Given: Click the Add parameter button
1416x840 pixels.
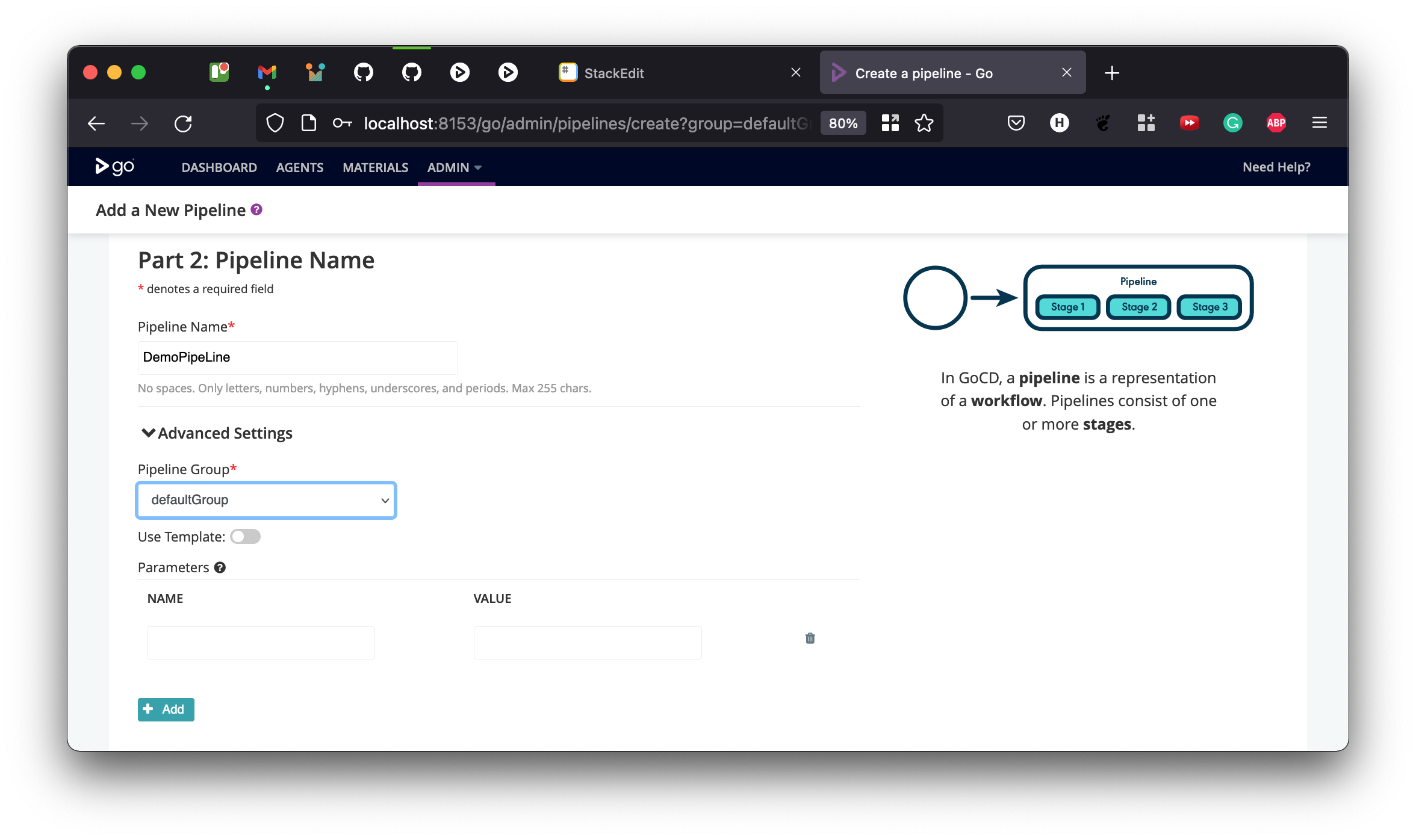Looking at the screenshot, I should tap(165, 709).
